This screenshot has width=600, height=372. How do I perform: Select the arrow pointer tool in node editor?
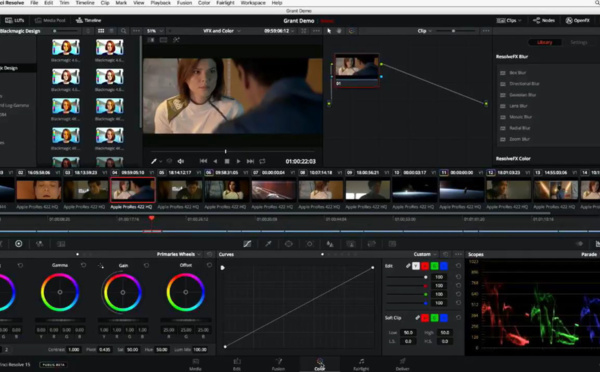(x=329, y=31)
